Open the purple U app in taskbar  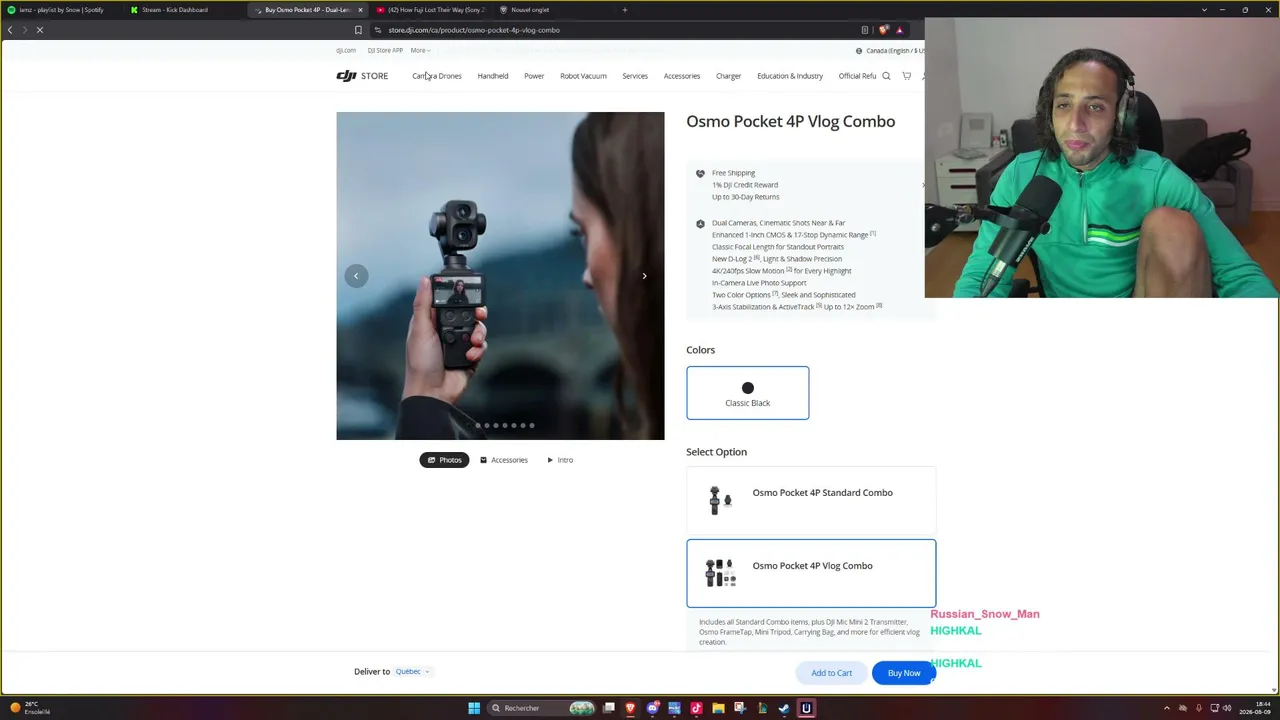(x=806, y=709)
